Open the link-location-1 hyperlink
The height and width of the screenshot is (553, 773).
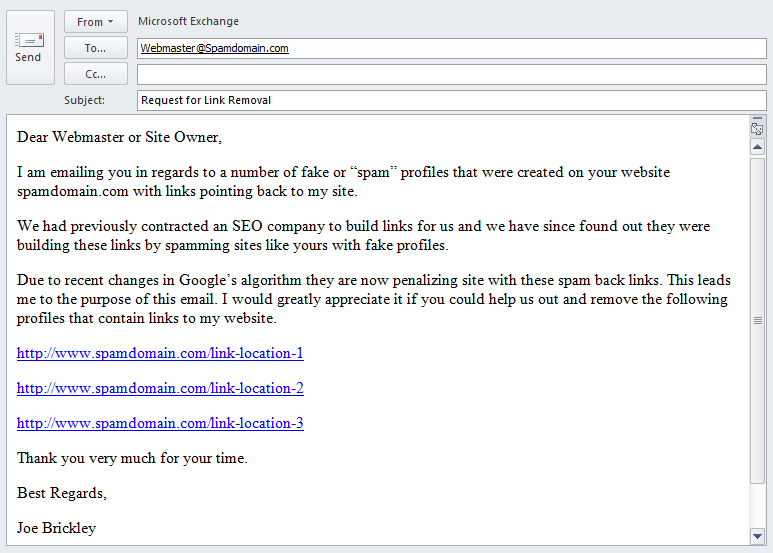160,353
